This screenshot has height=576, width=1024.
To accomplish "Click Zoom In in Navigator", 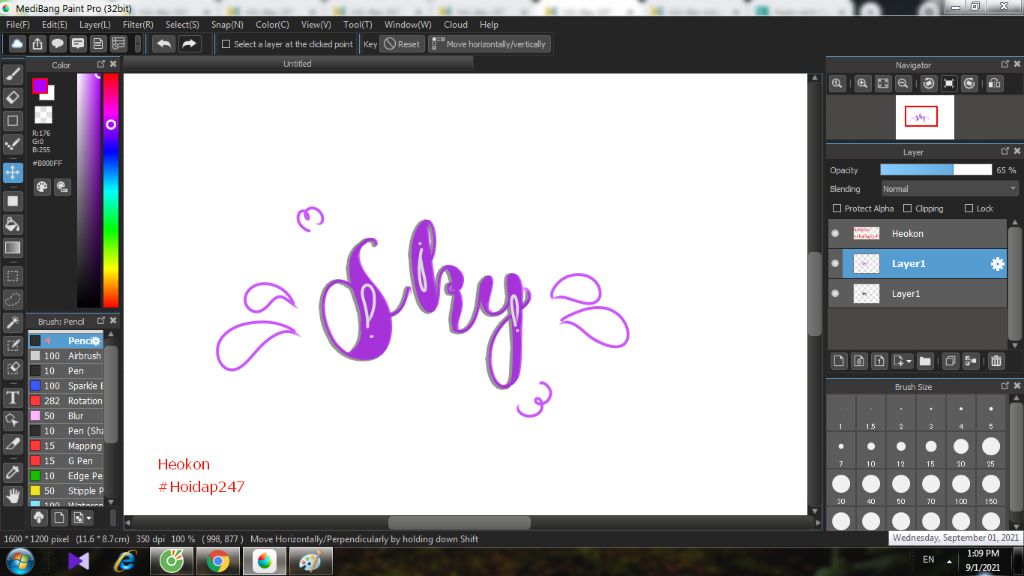I will tap(862, 83).
